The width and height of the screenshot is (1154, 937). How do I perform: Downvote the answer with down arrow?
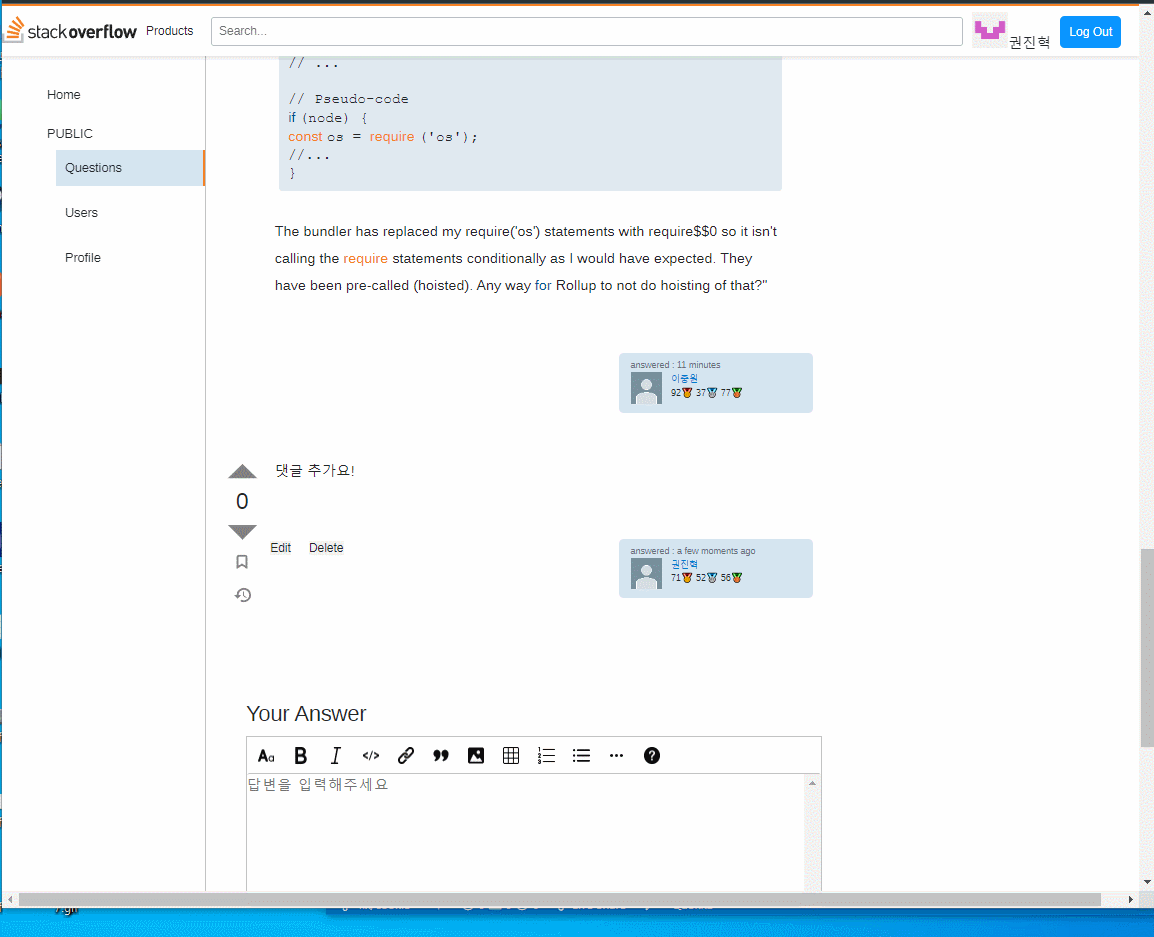coord(242,531)
